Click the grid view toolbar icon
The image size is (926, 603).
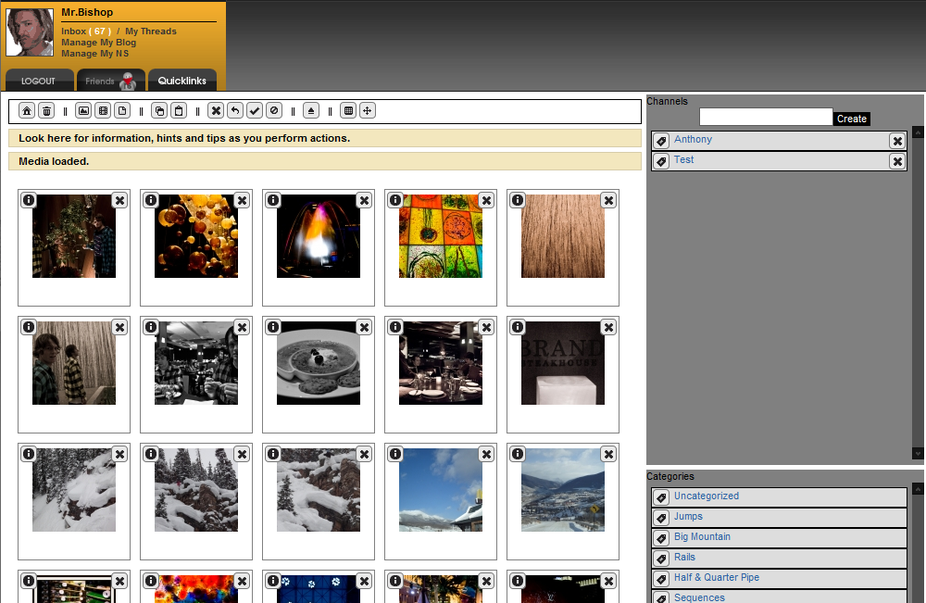[x=348, y=110]
